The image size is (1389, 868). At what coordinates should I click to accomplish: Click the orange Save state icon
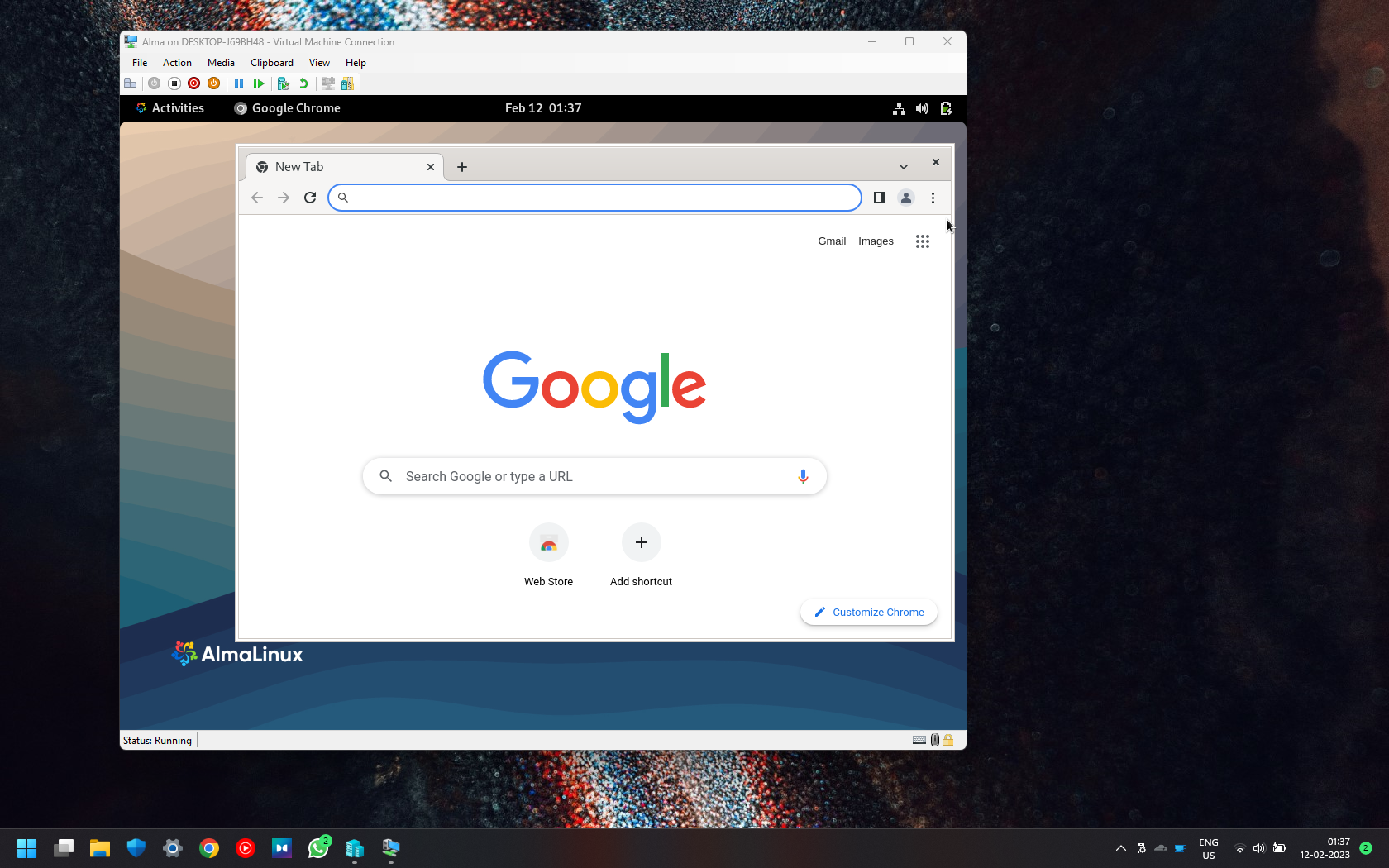point(214,83)
